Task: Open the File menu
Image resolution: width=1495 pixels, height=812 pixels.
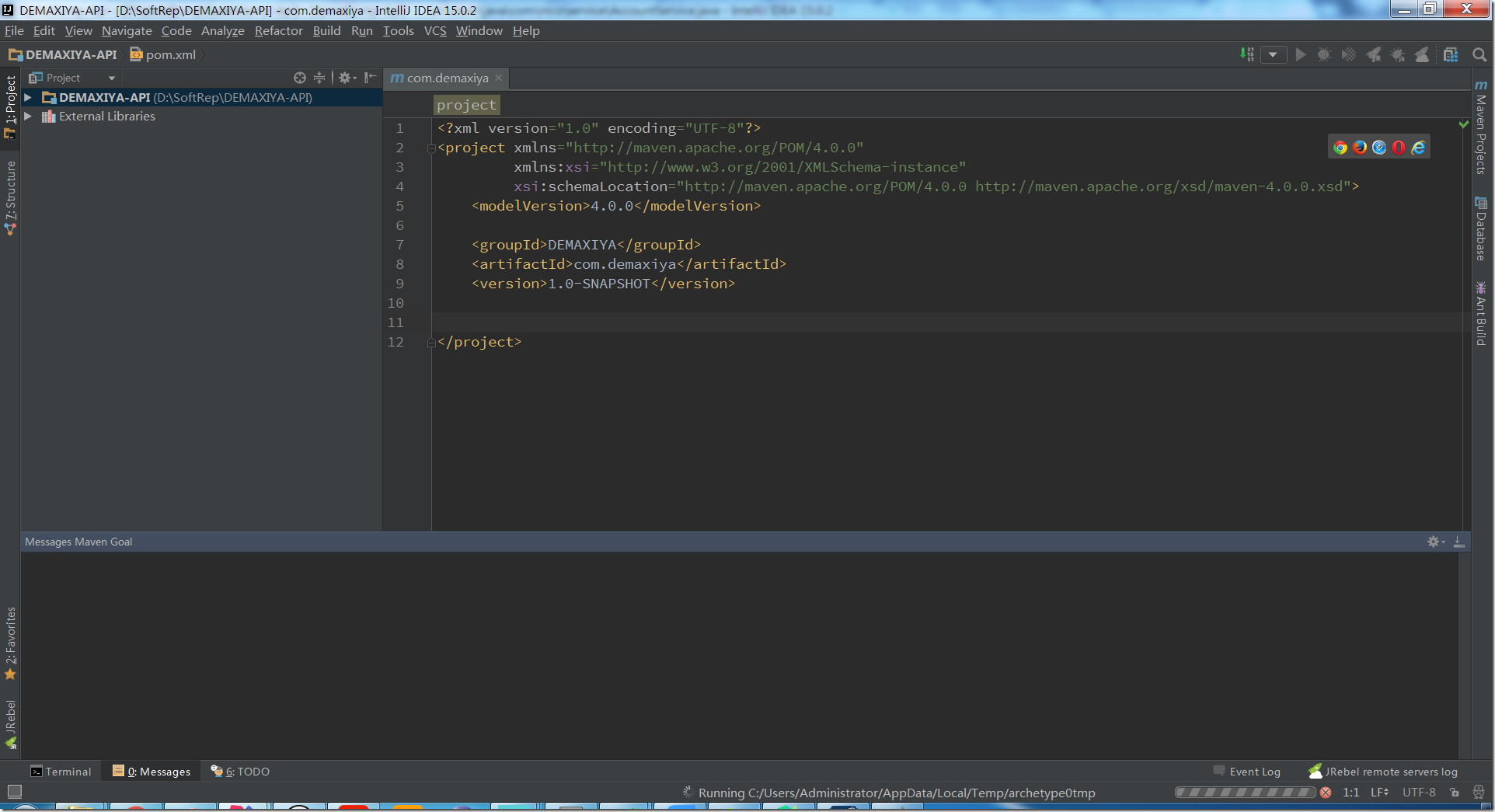Action: (x=14, y=30)
